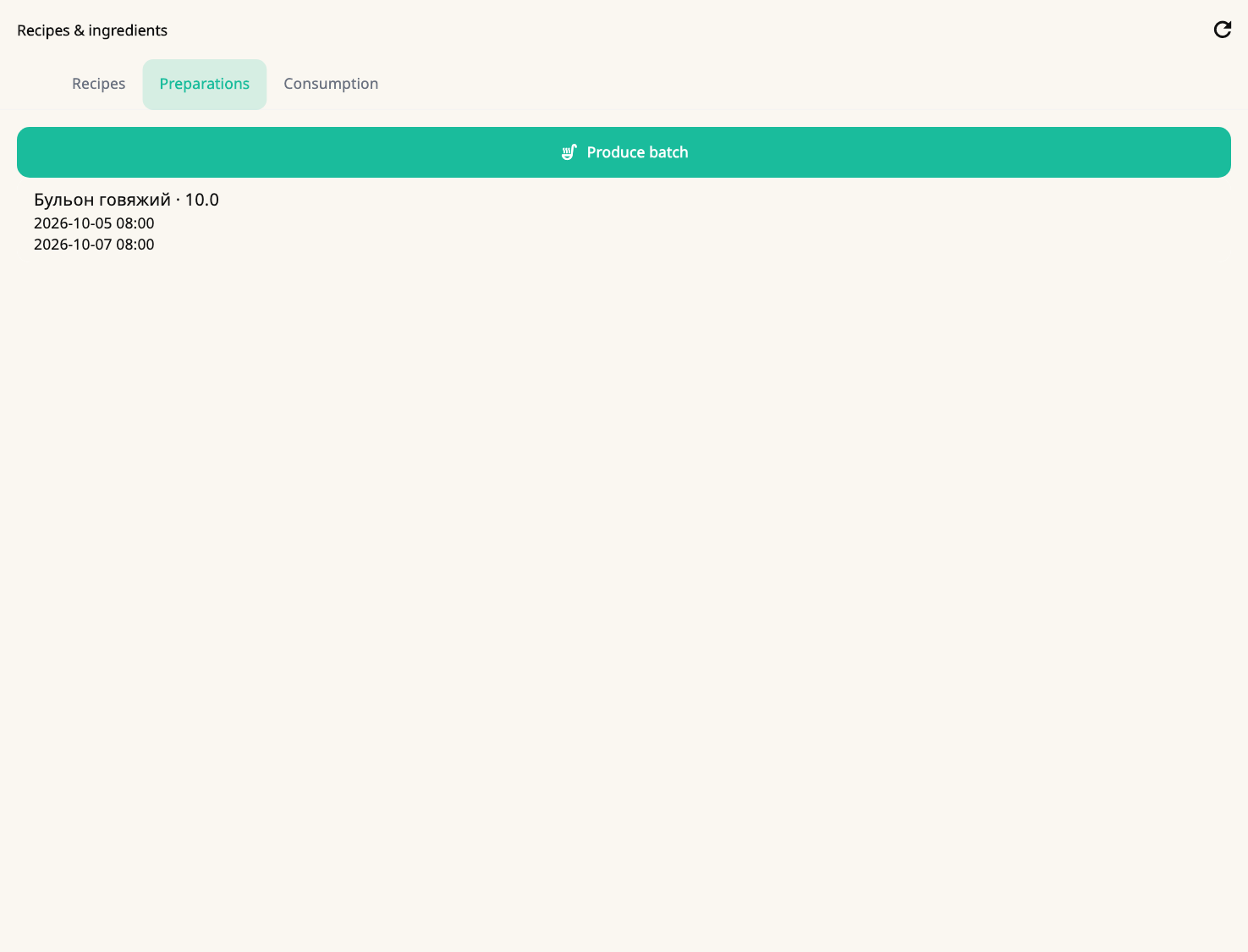The image size is (1248, 952).
Task: Select the beef broth batch row
Action: point(624,222)
